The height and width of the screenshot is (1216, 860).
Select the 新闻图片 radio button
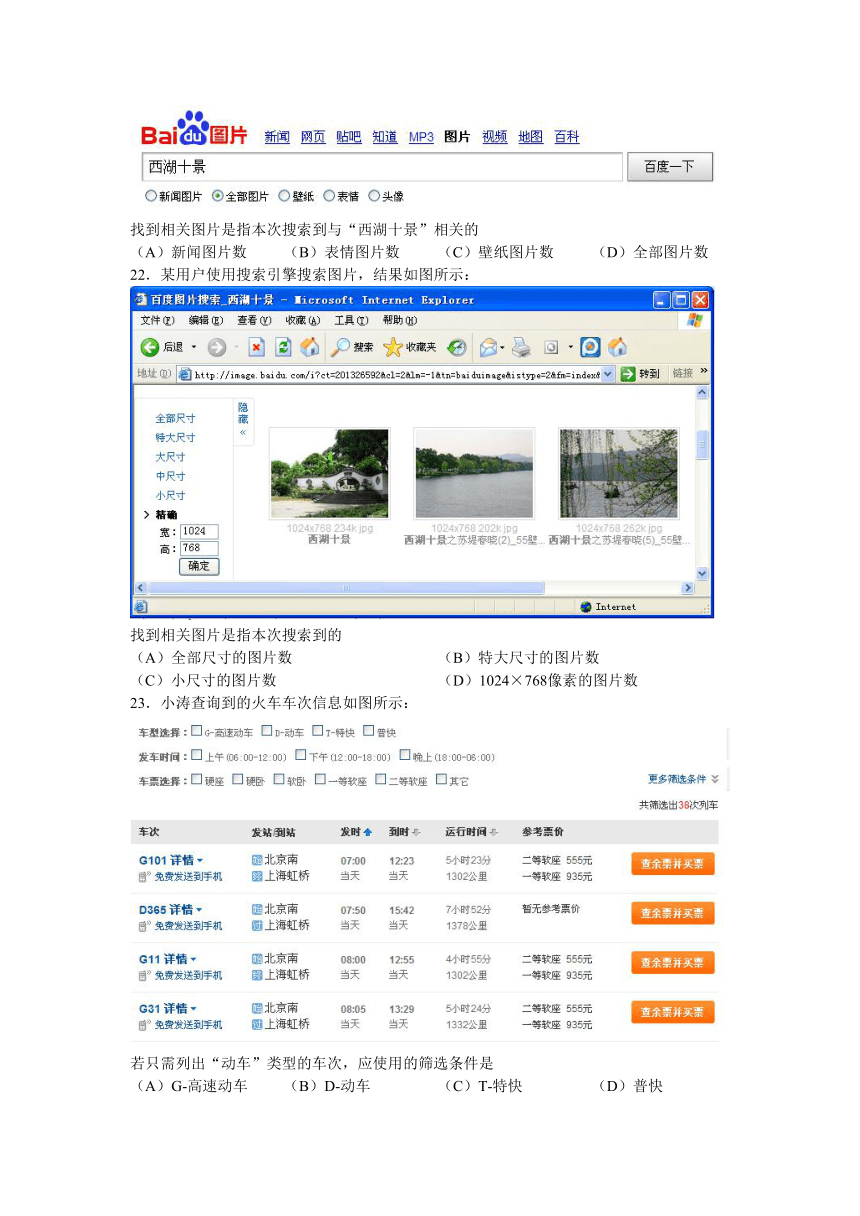tap(151, 196)
